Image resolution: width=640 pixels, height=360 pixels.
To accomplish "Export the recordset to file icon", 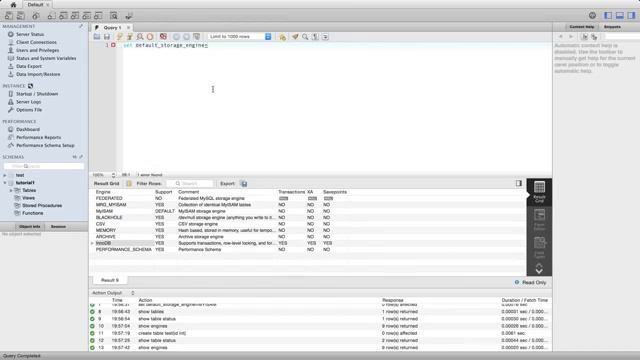I will pos(244,184).
